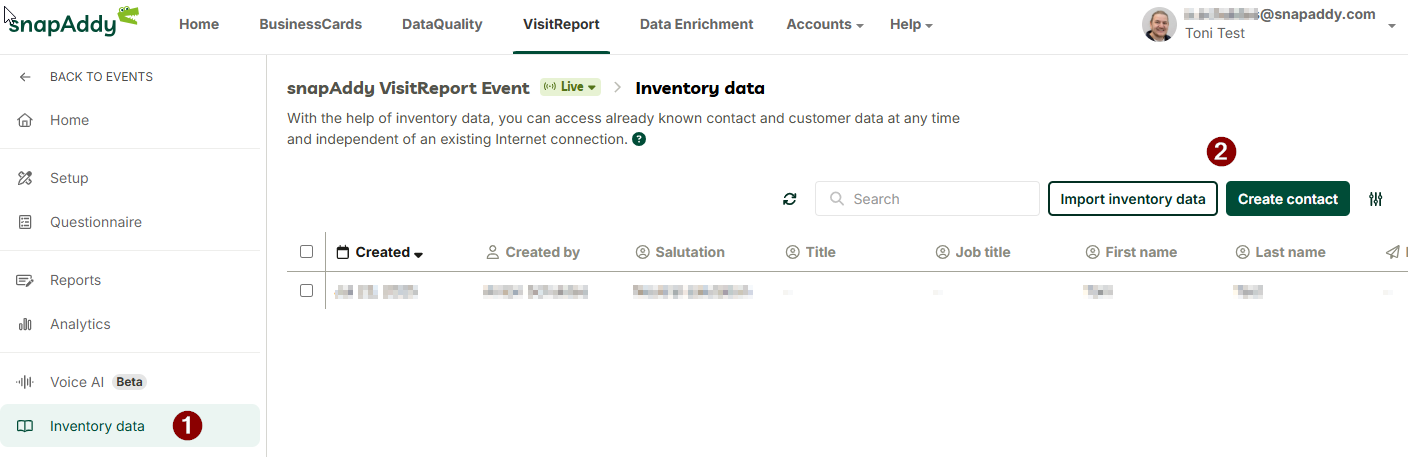
Task: Click the Last name column header
Action: [1281, 252]
